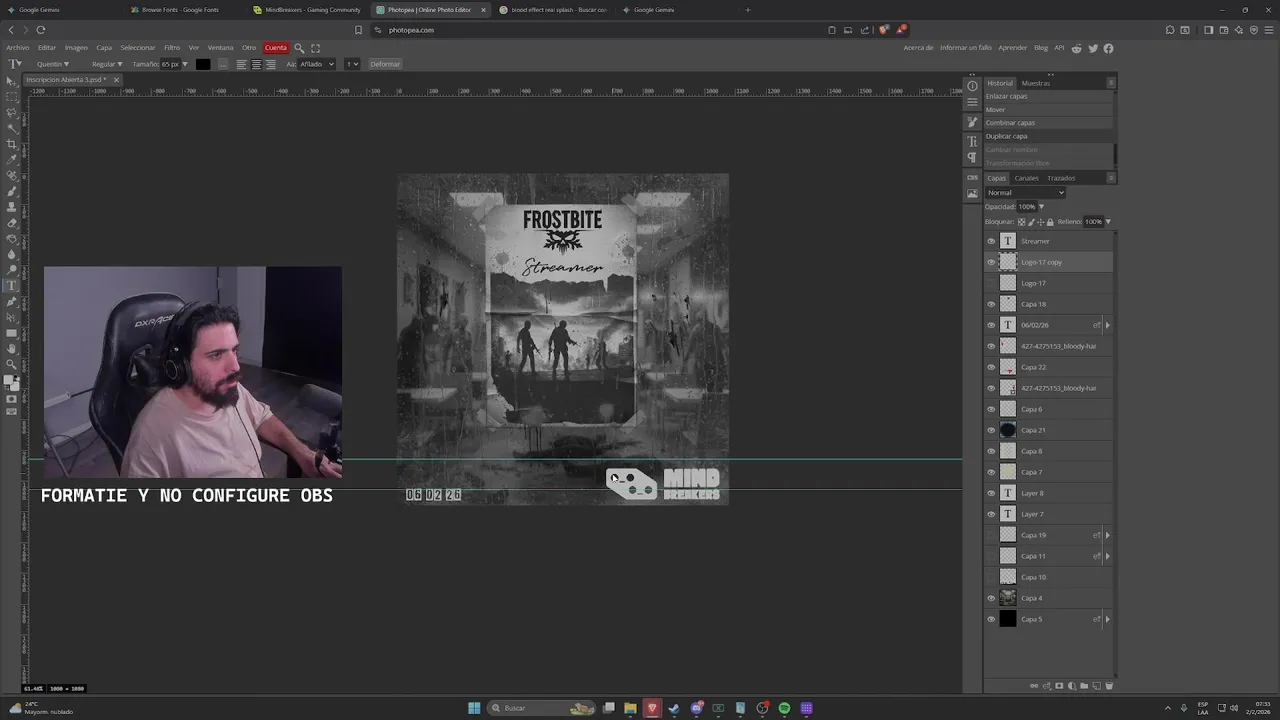This screenshot has width=1280, height=720.
Task: Align text left in options bar
Action: (x=241, y=64)
